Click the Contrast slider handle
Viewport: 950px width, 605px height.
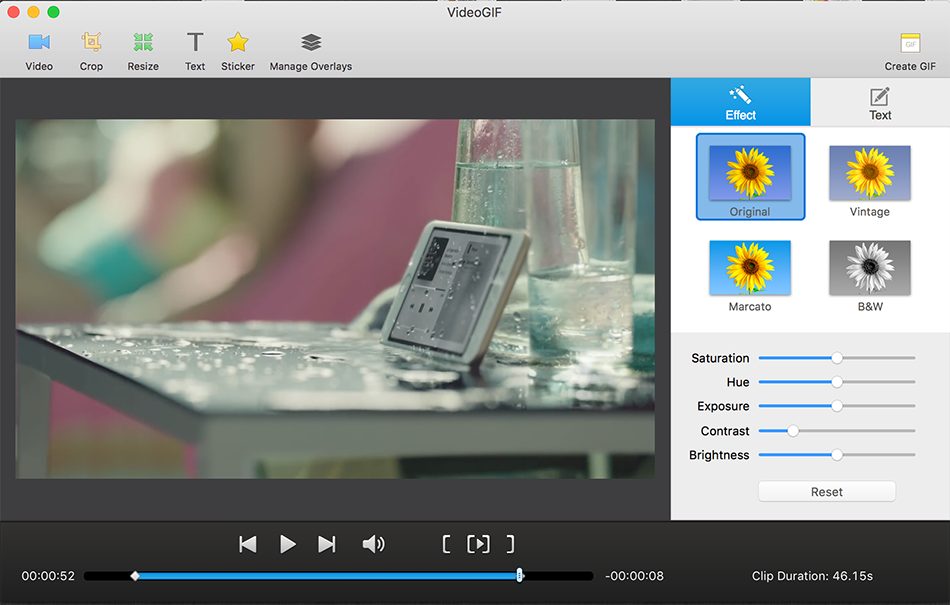793,431
